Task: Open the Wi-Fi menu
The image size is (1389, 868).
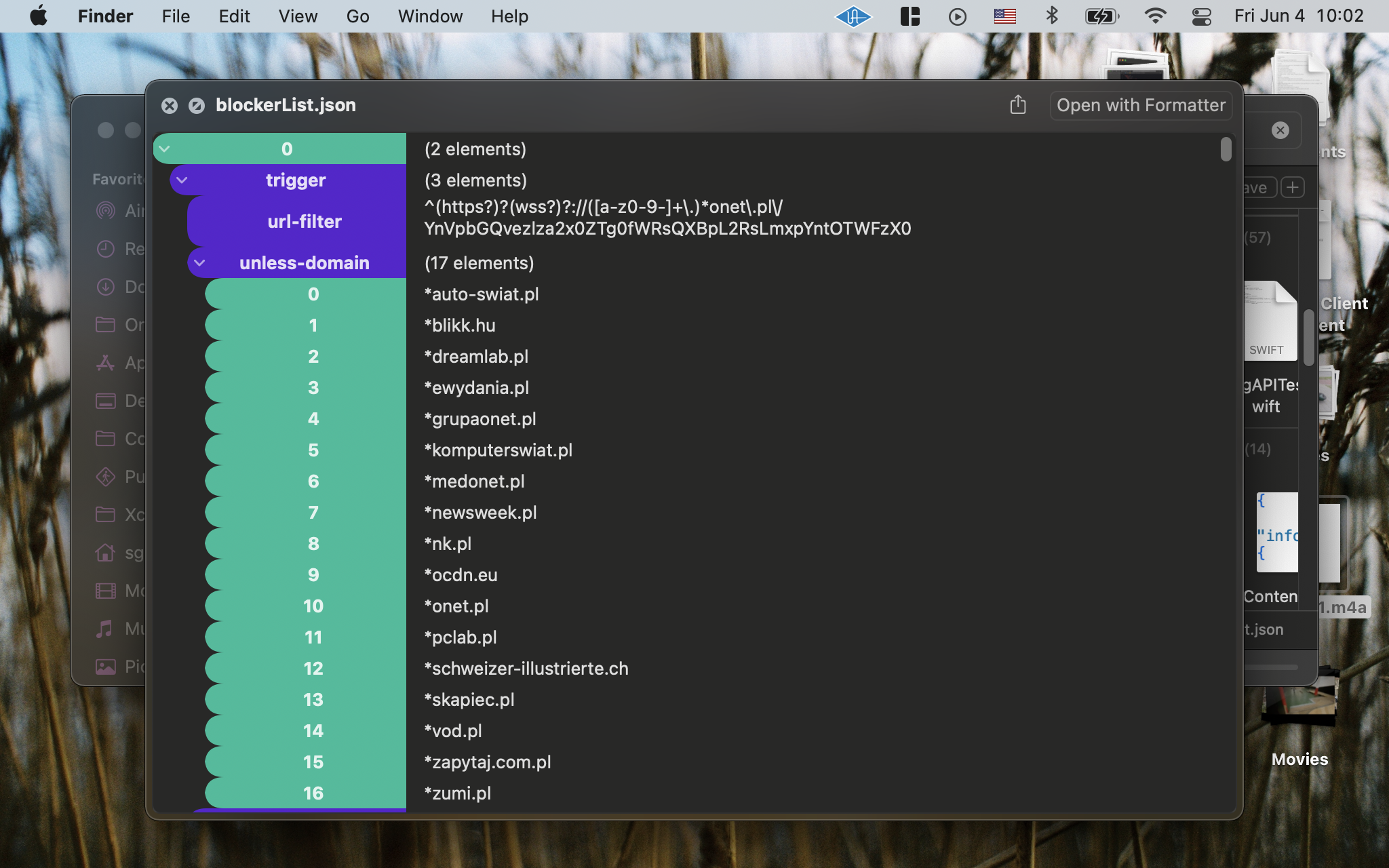Action: click(1155, 16)
